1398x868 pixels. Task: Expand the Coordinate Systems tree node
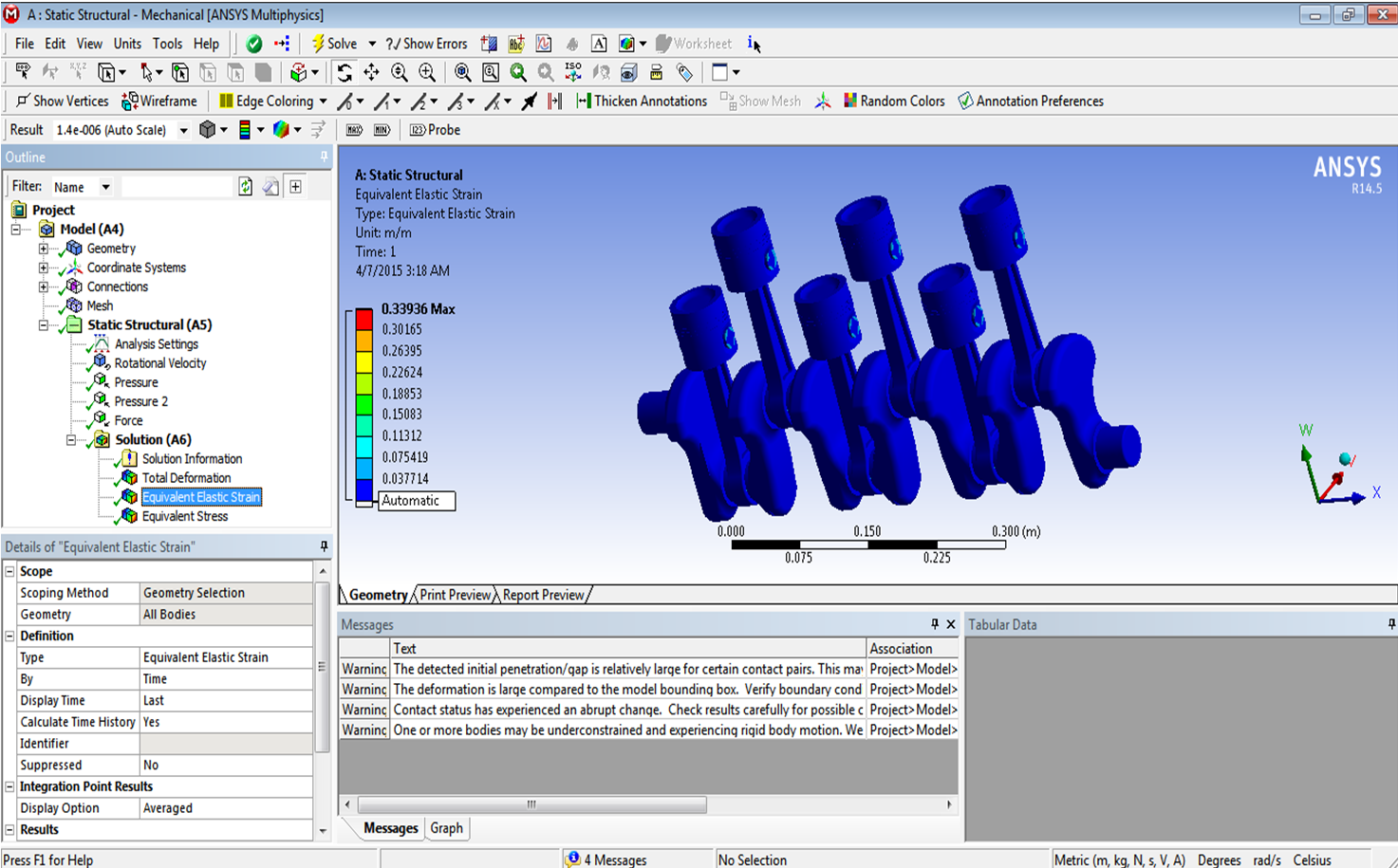(x=43, y=268)
